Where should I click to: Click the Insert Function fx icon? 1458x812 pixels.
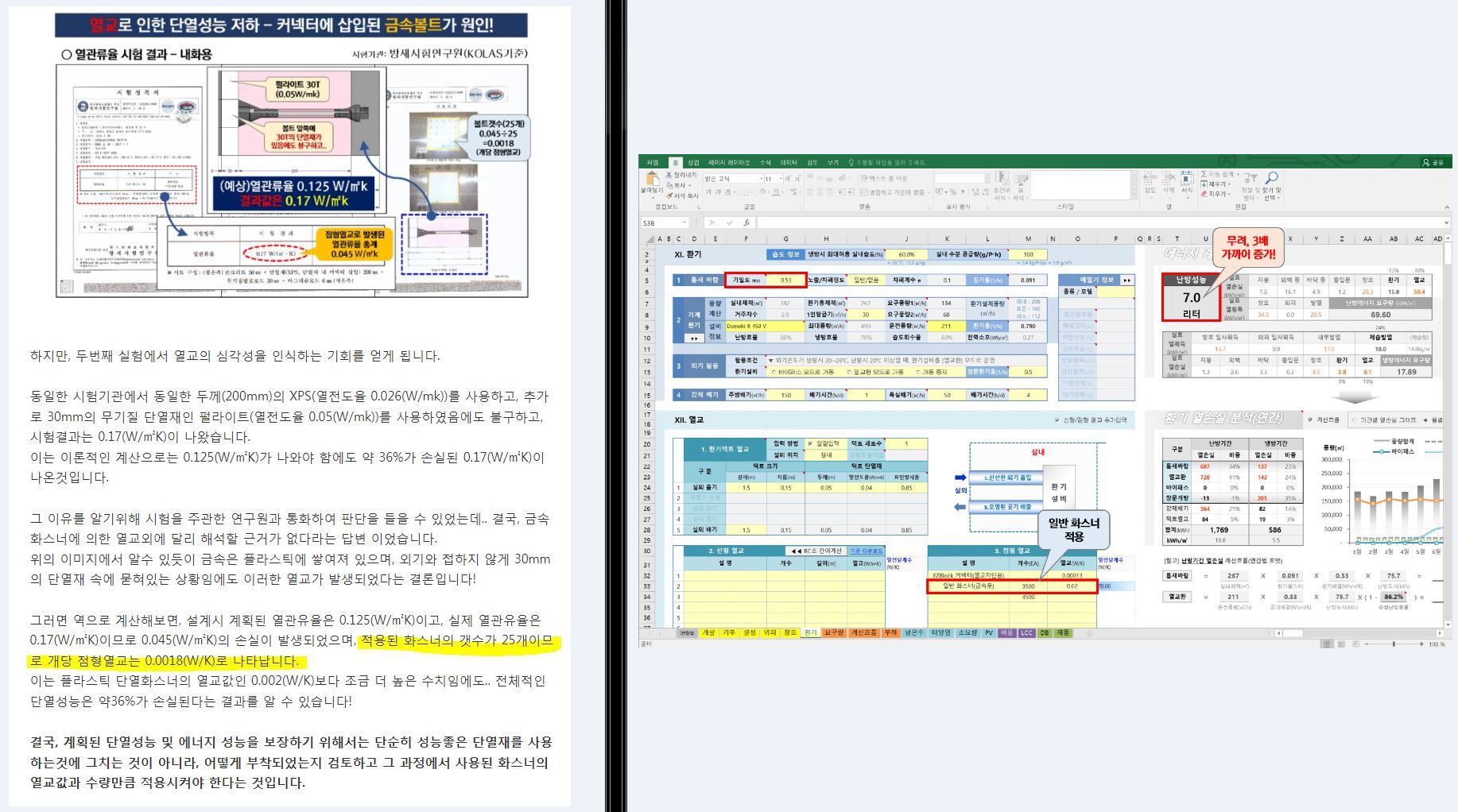(x=746, y=223)
